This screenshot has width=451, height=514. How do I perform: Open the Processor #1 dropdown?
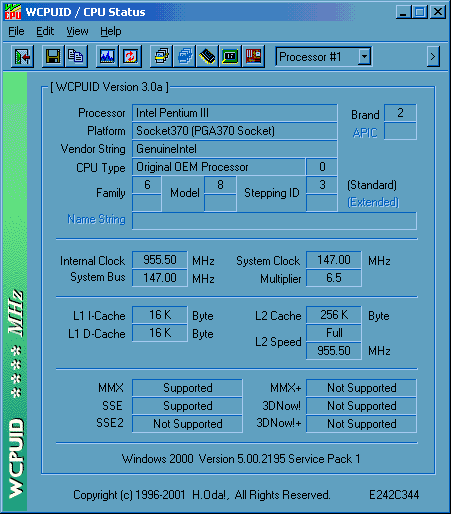pos(365,56)
